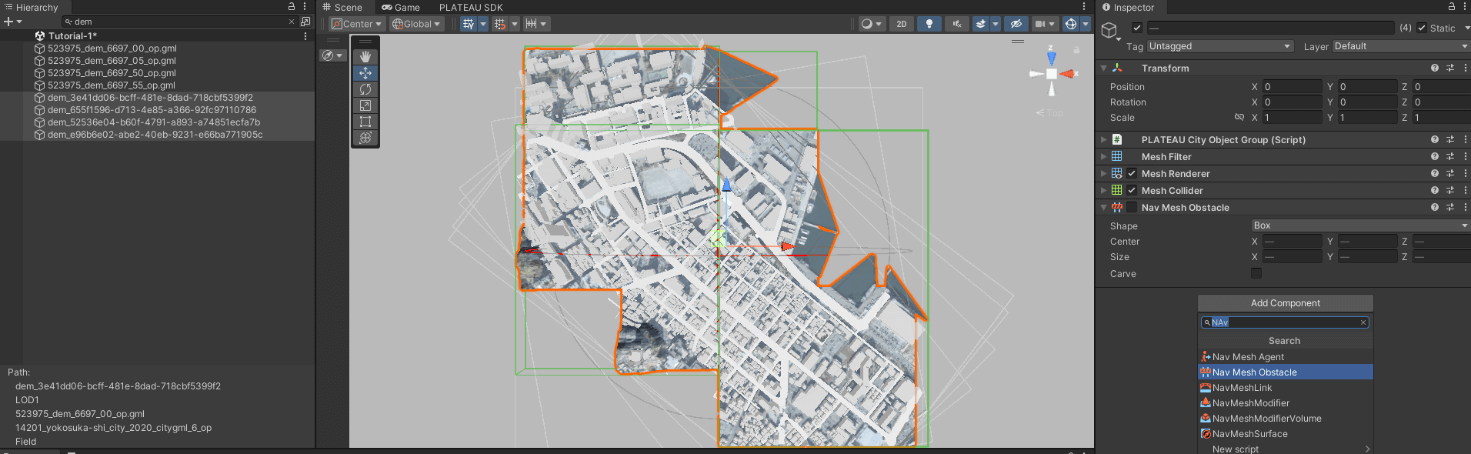Click the game object cube icon in Inspector

[1109, 31]
